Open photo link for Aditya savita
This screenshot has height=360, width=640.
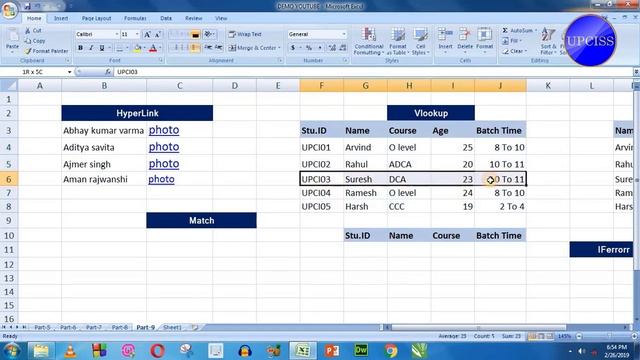164,147
